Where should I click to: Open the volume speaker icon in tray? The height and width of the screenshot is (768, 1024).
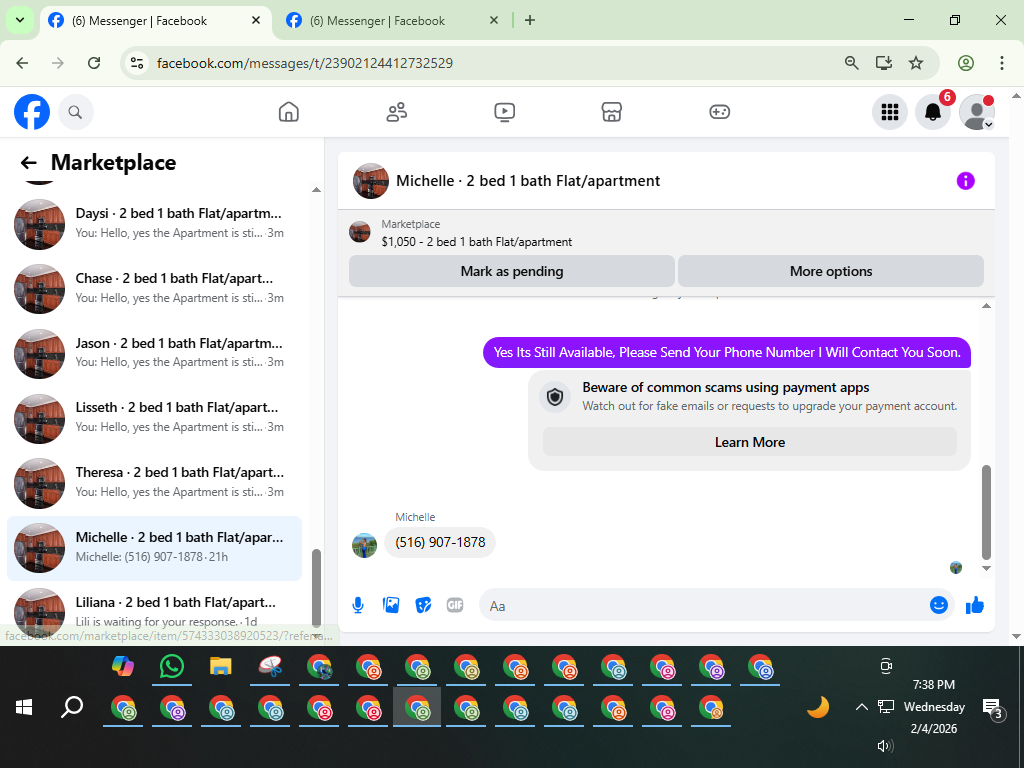[885, 746]
